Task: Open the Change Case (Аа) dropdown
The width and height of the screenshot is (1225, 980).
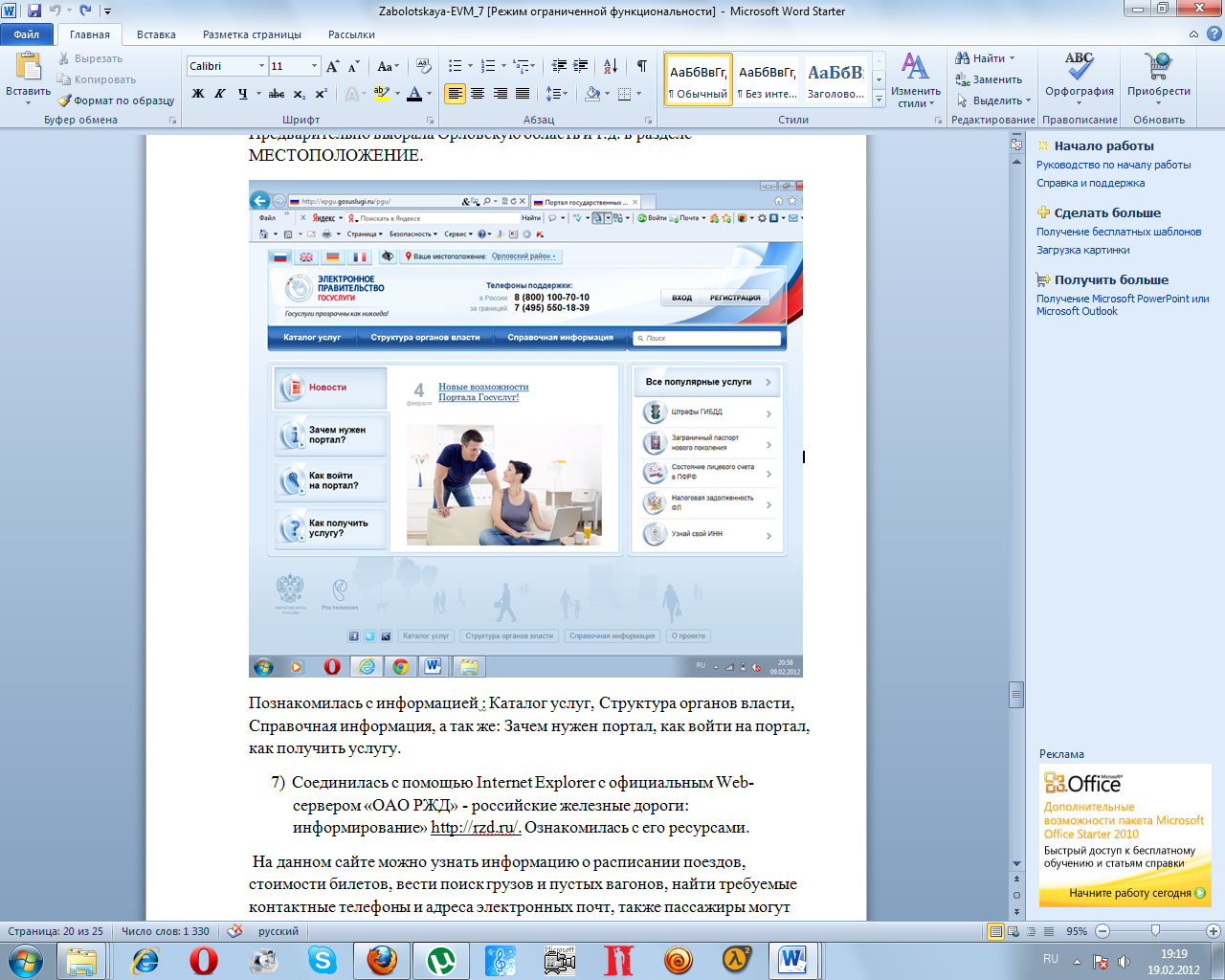Action: point(388,66)
